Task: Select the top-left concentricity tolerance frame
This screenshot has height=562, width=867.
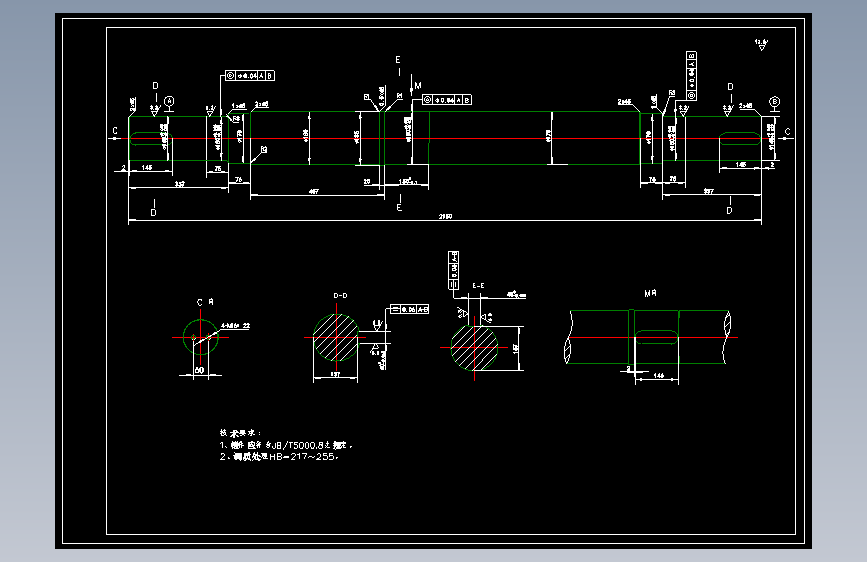Action: (250, 76)
